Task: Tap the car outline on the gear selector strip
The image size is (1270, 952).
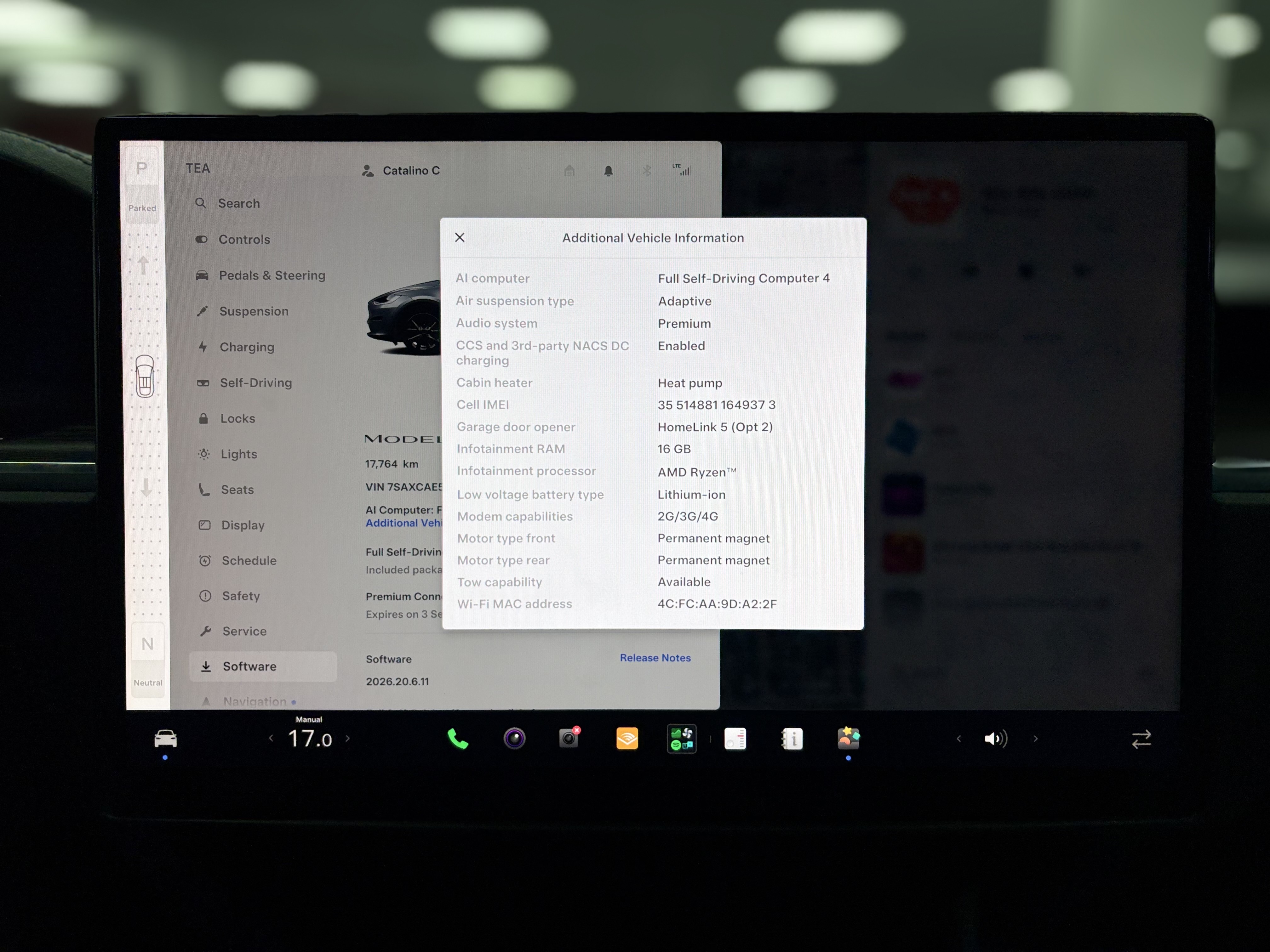Action: click(145, 377)
